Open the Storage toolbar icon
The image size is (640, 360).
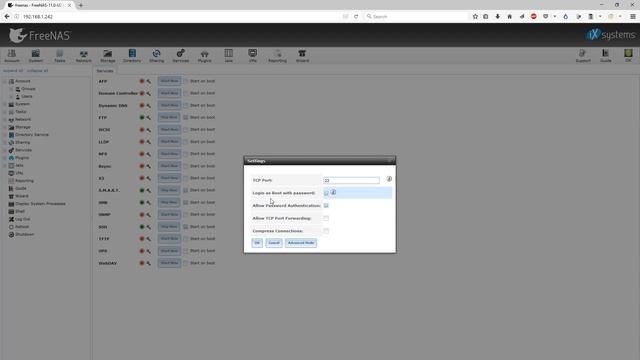click(108, 56)
